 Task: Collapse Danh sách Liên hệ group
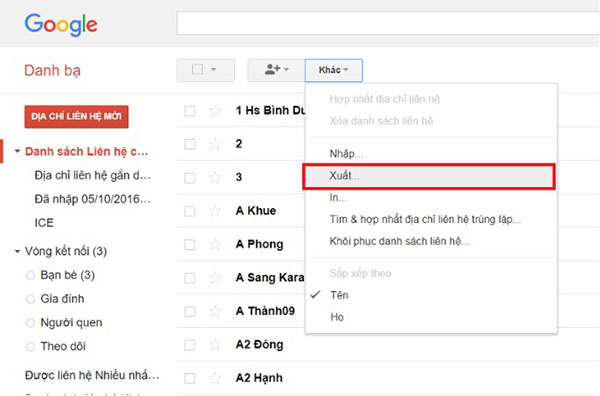click(17, 152)
